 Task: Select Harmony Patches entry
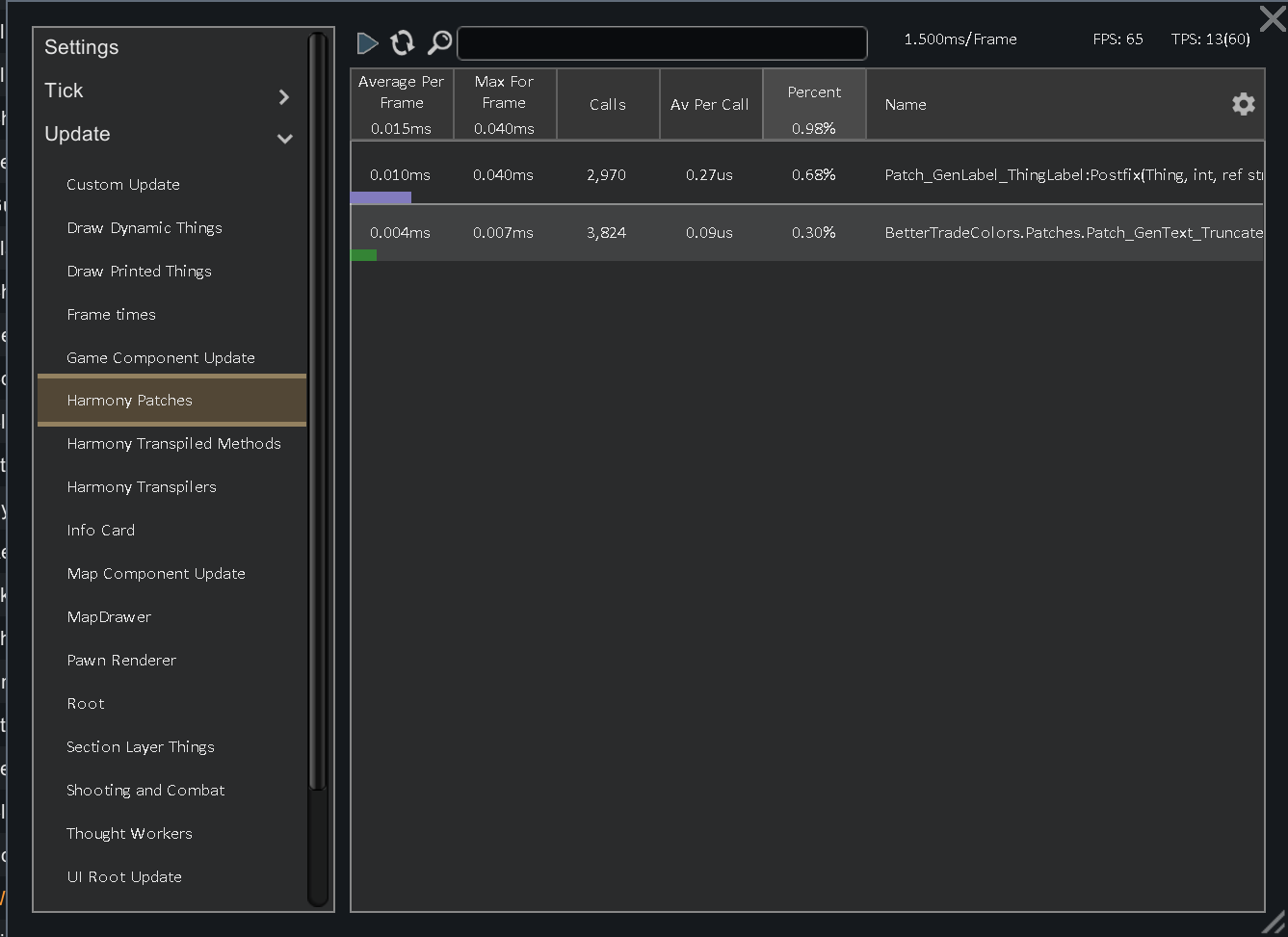[x=171, y=400]
